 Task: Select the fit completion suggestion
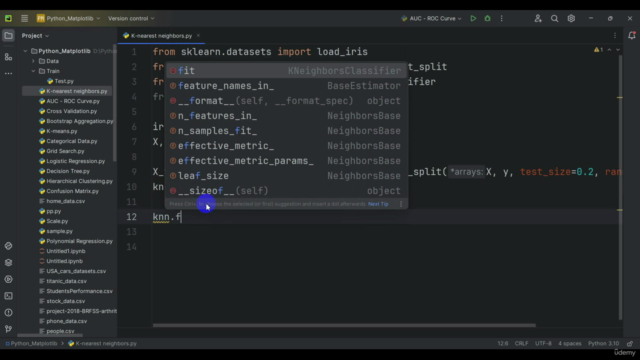pyautogui.click(x=286, y=71)
